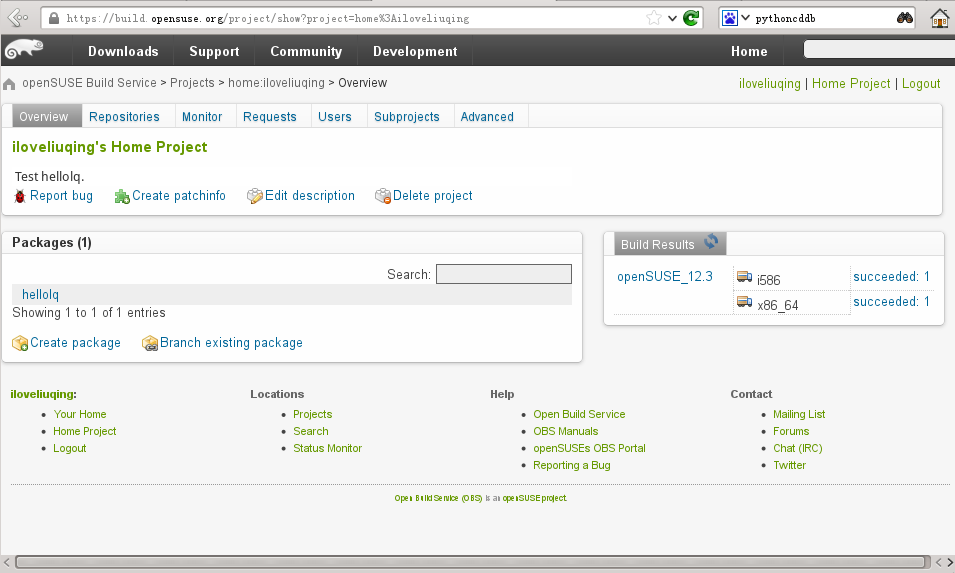Viewport: 955px width, 573px height.
Task: Click the ladybug Report bug icon
Action: [x=20, y=196]
